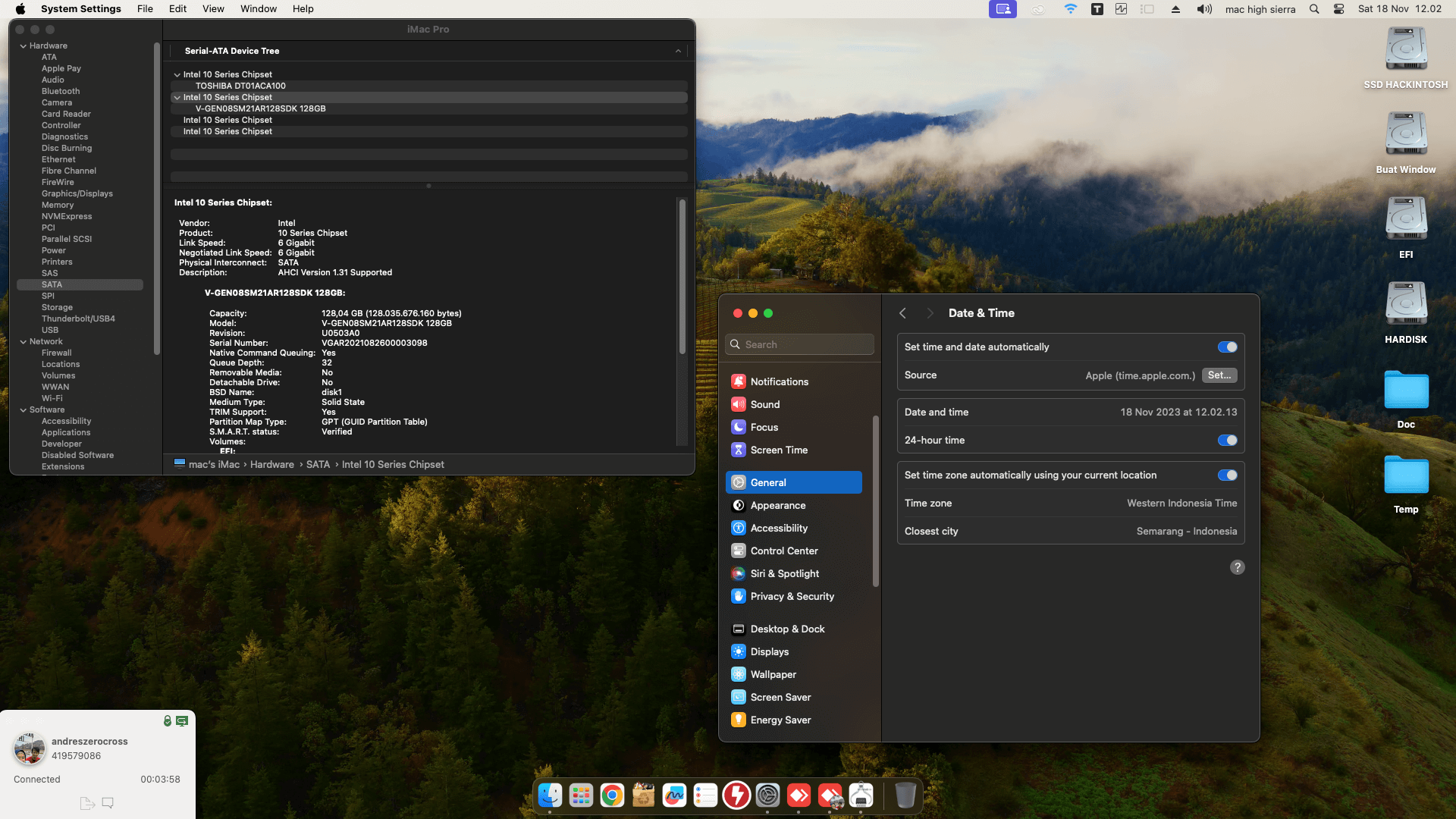Toggle the 24-hour time switch
Image resolution: width=1456 pixels, height=819 pixels.
[1227, 441]
